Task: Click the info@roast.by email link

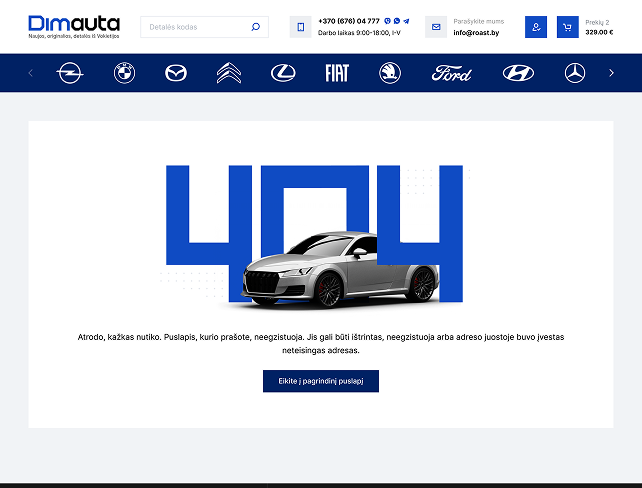Action: 477,32
